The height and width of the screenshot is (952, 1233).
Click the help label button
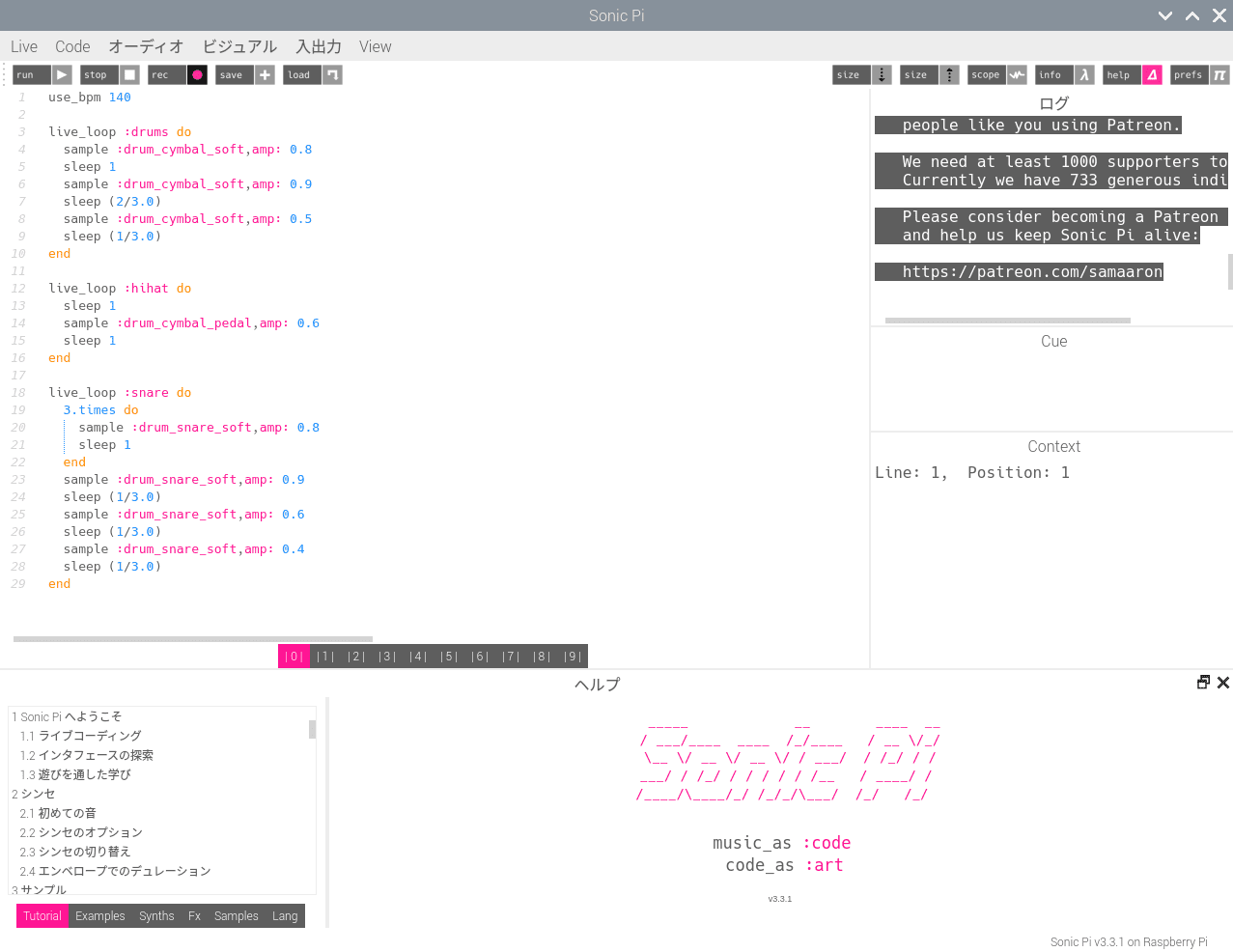[1122, 75]
